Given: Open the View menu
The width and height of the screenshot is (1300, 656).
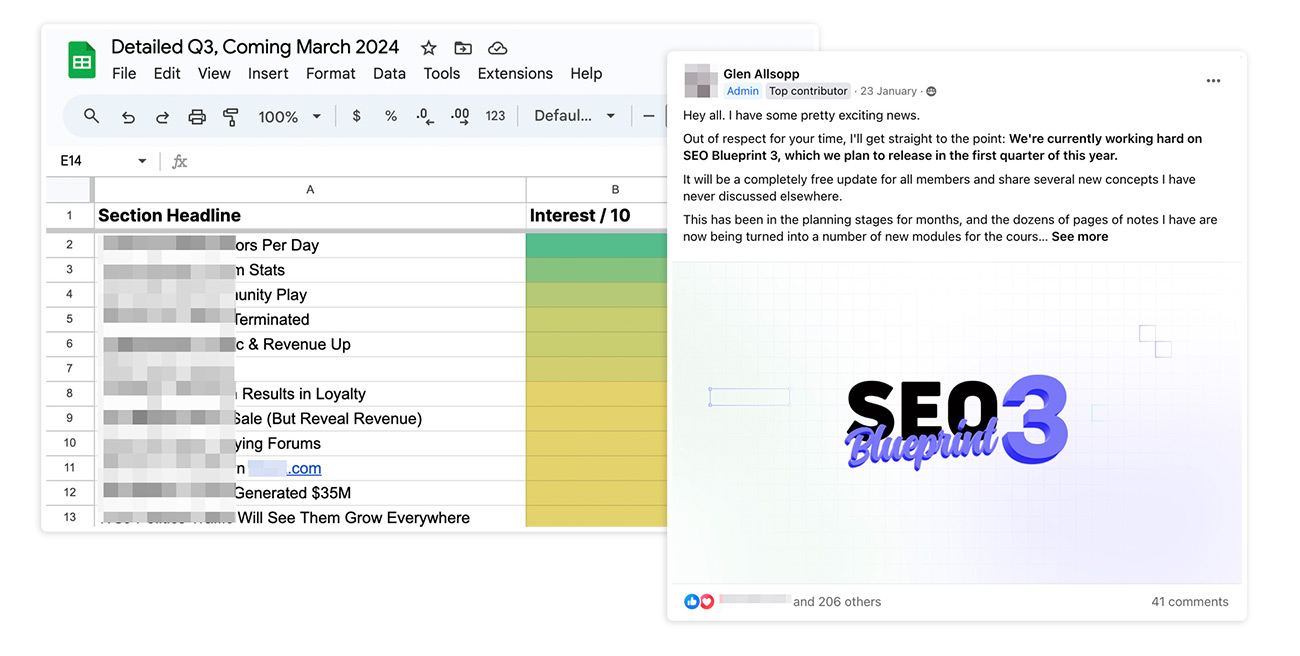Looking at the screenshot, I should 214,73.
